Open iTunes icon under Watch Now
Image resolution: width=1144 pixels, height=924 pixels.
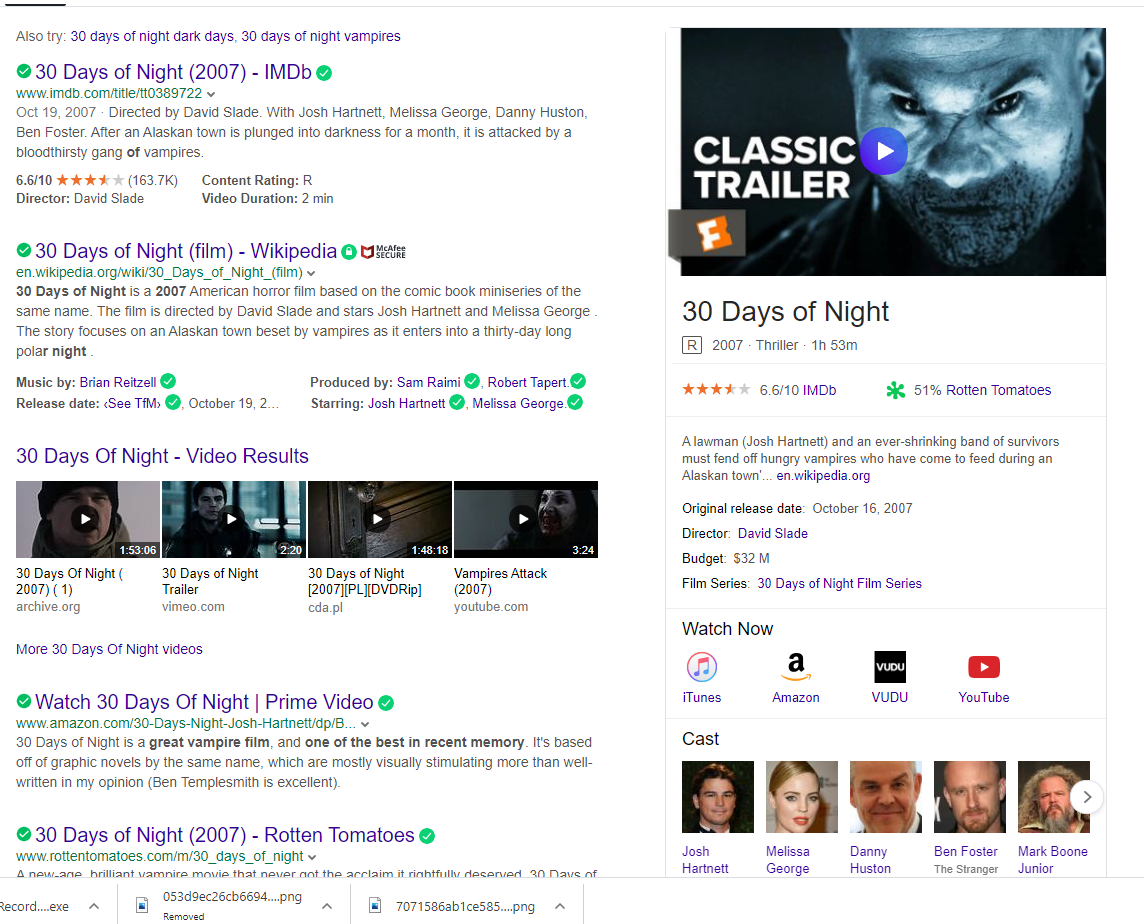702,667
